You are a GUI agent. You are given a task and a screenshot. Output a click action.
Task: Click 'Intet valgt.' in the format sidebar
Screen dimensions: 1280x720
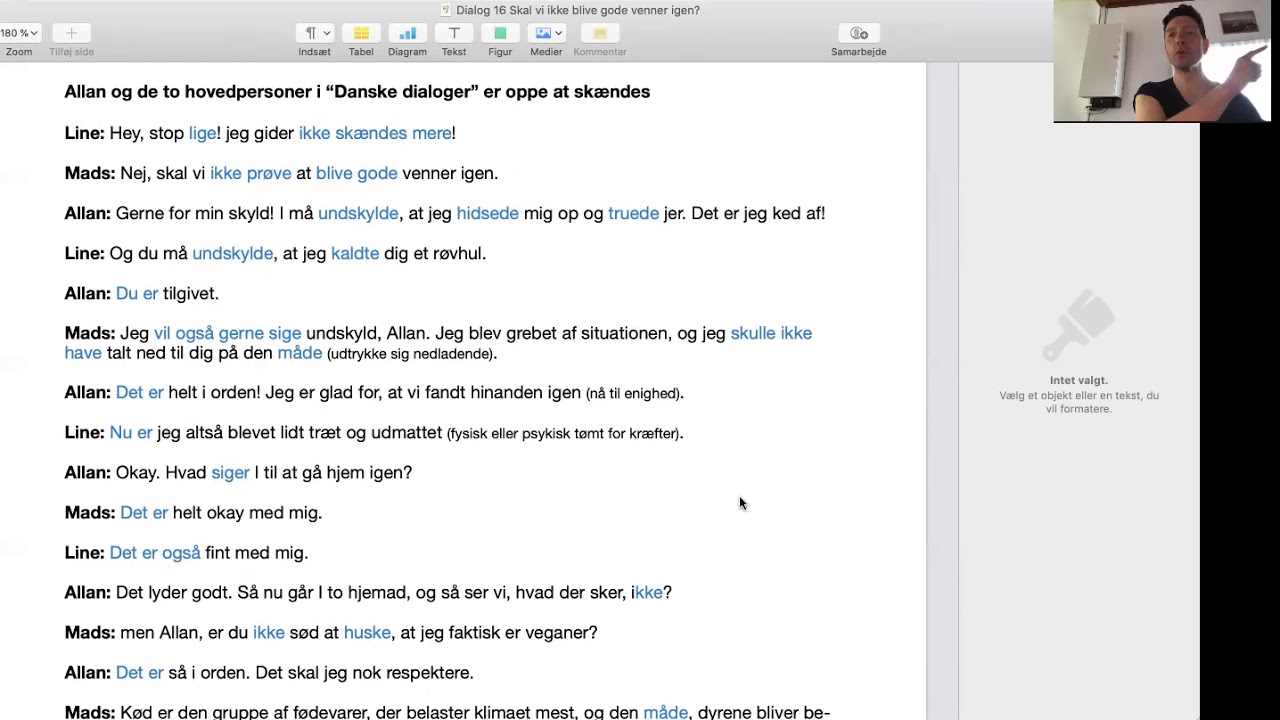pos(1079,380)
